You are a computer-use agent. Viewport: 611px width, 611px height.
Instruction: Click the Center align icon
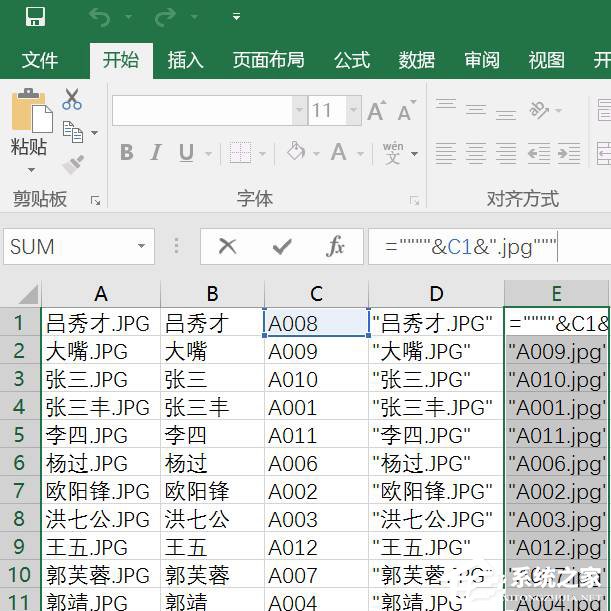tap(475, 153)
